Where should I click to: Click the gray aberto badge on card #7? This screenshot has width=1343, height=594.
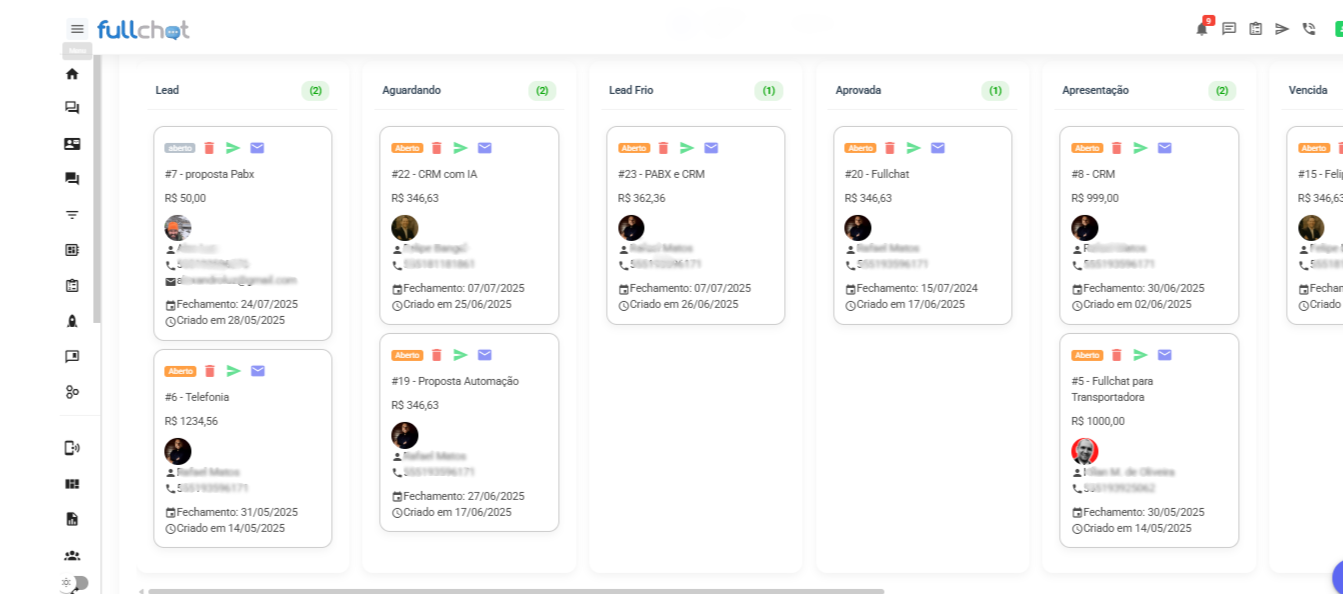(x=180, y=148)
